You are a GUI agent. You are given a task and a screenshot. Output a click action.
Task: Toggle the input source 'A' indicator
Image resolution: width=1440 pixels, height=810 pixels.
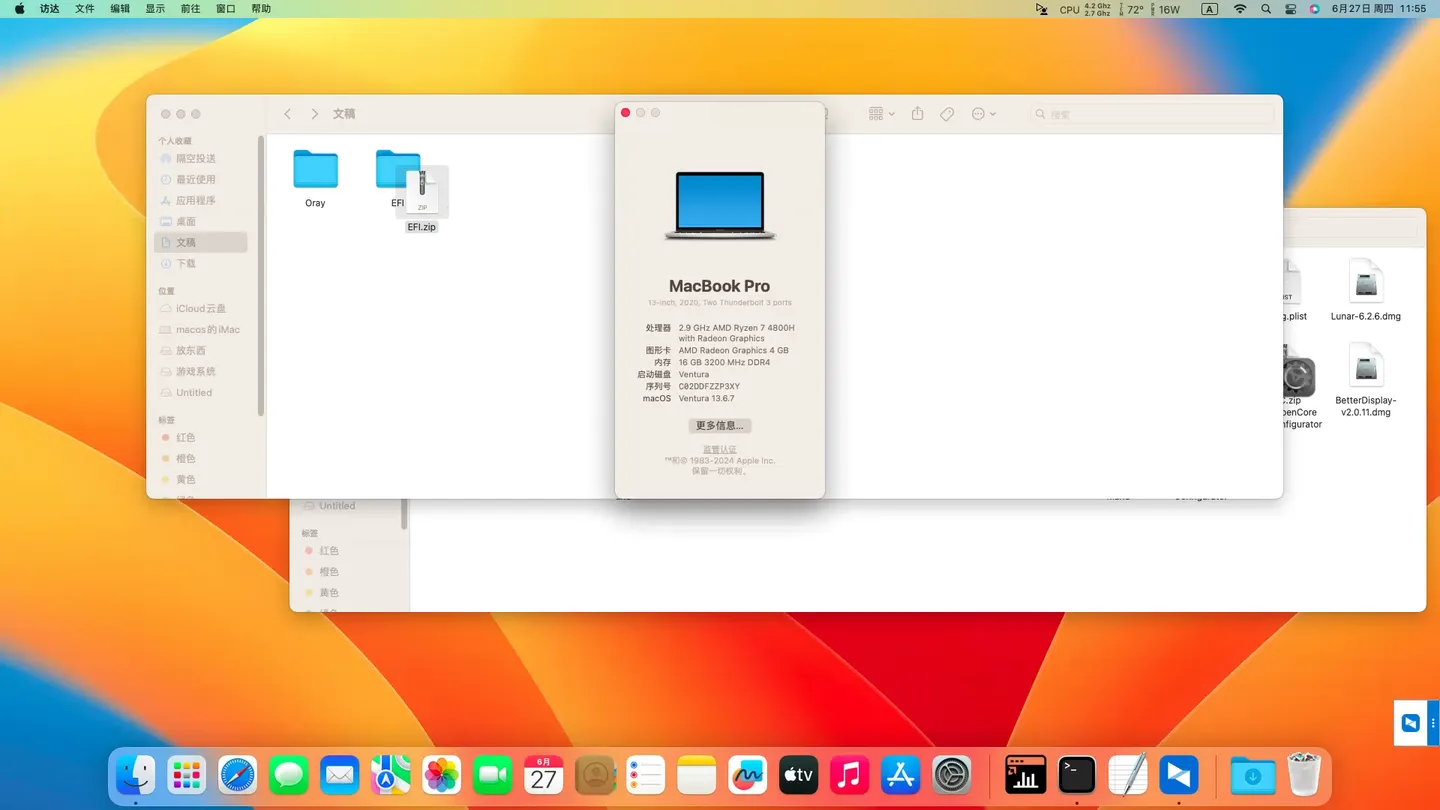pos(1209,9)
